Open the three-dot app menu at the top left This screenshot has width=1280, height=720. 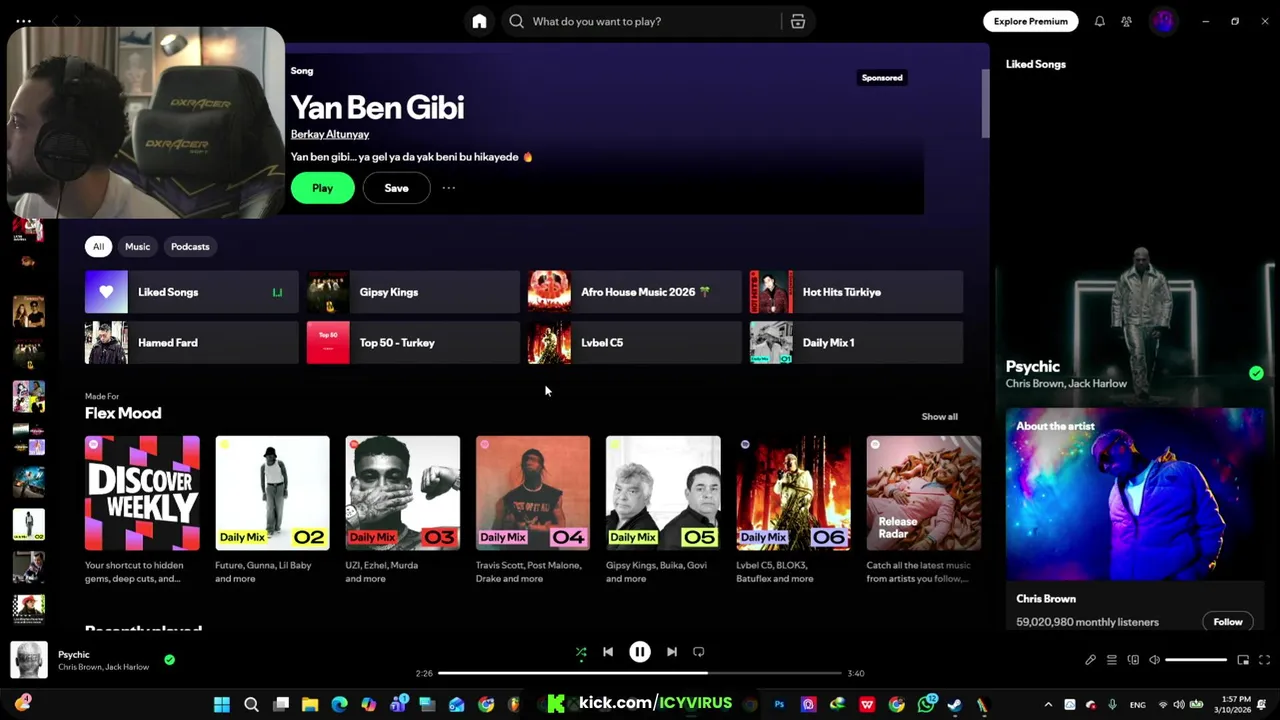(x=23, y=21)
